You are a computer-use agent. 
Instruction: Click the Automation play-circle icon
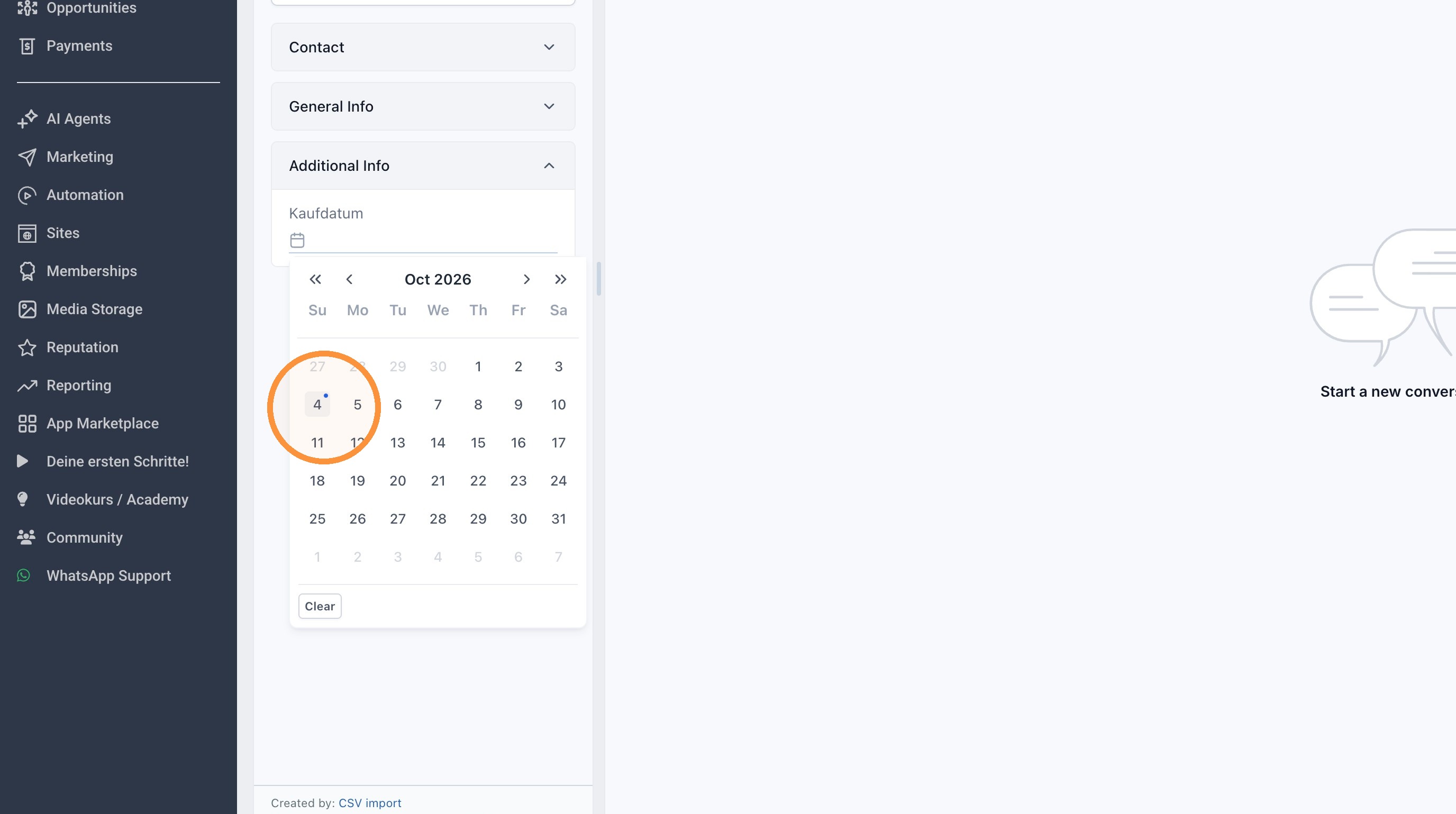click(27, 195)
